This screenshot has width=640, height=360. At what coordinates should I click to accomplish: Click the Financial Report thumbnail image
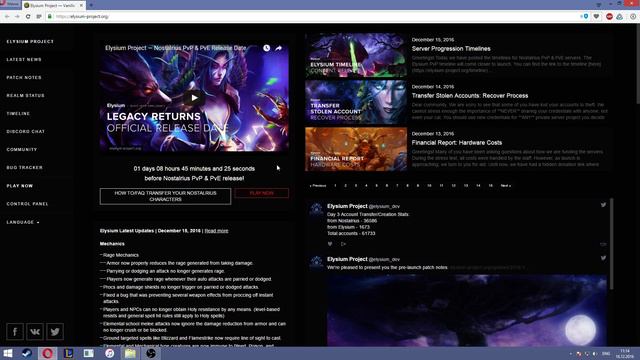pyautogui.click(x=356, y=149)
